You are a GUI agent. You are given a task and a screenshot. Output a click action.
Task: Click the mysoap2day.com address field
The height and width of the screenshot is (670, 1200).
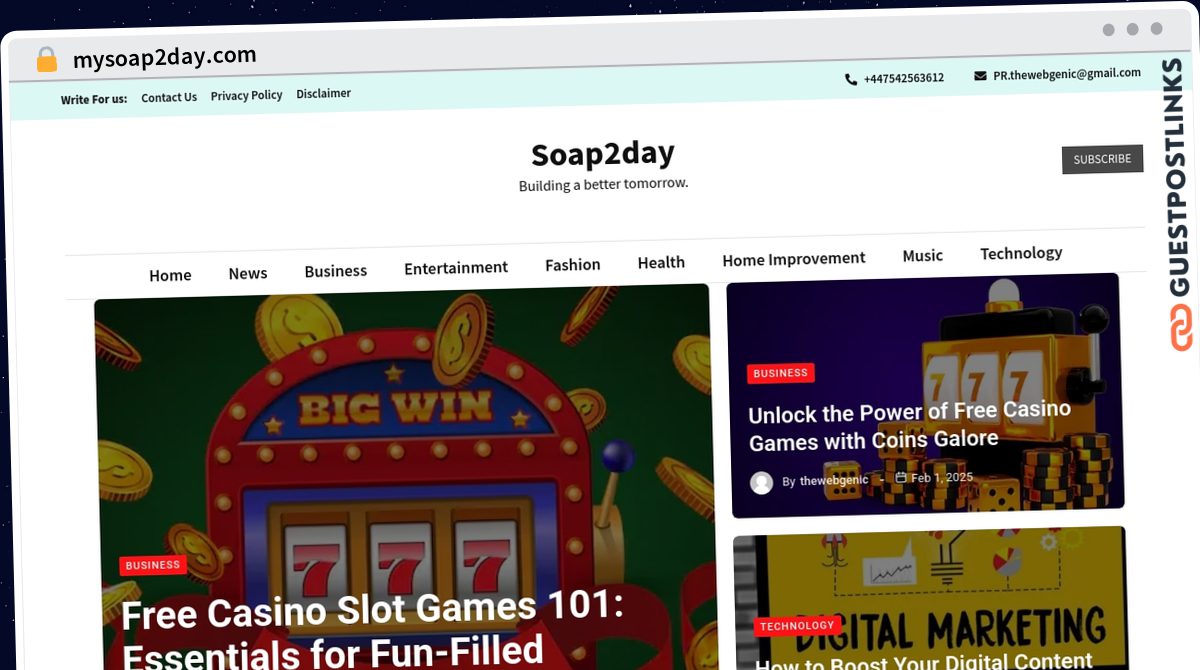(165, 57)
